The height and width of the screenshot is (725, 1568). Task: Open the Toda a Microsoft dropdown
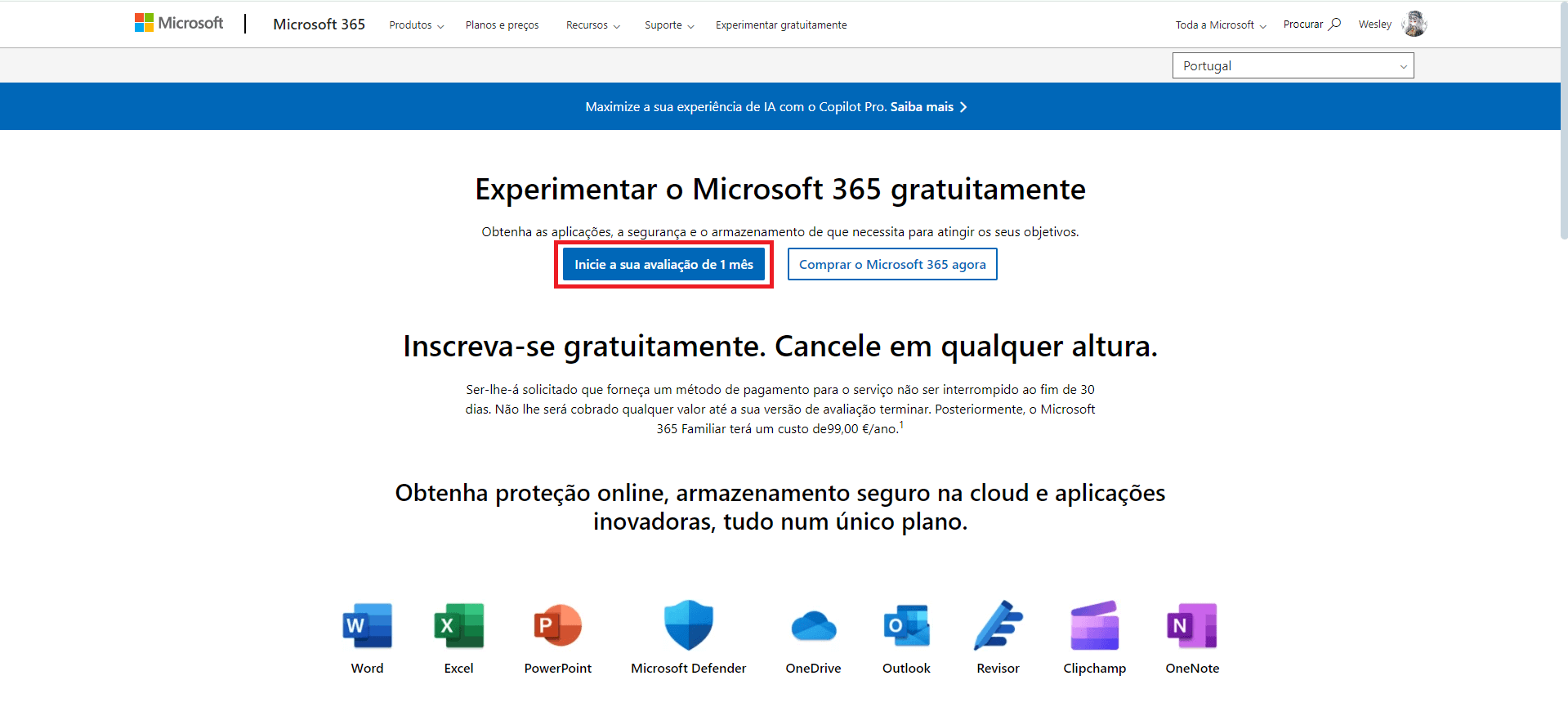[x=1221, y=25]
